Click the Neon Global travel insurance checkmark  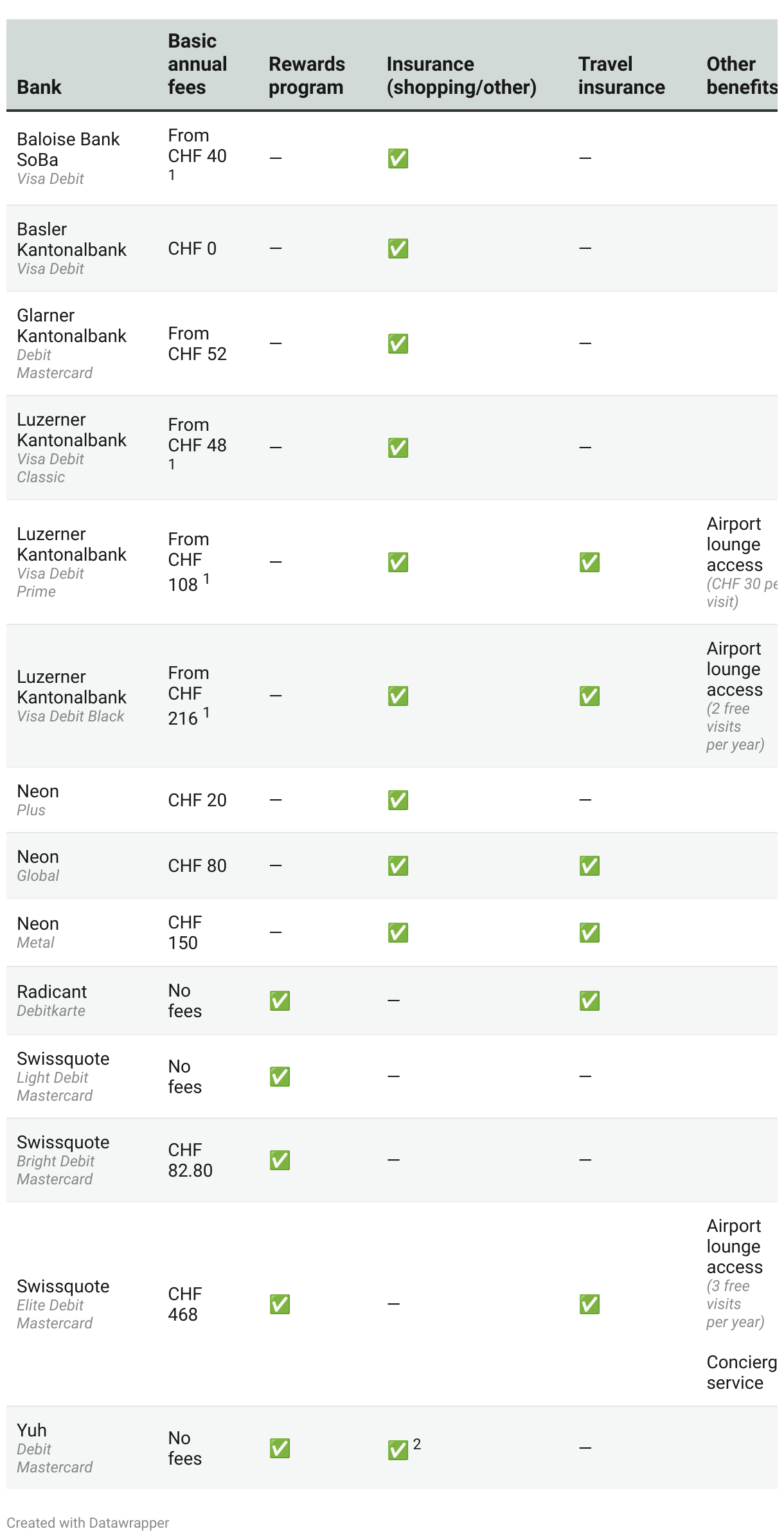pyautogui.click(x=589, y=865)
